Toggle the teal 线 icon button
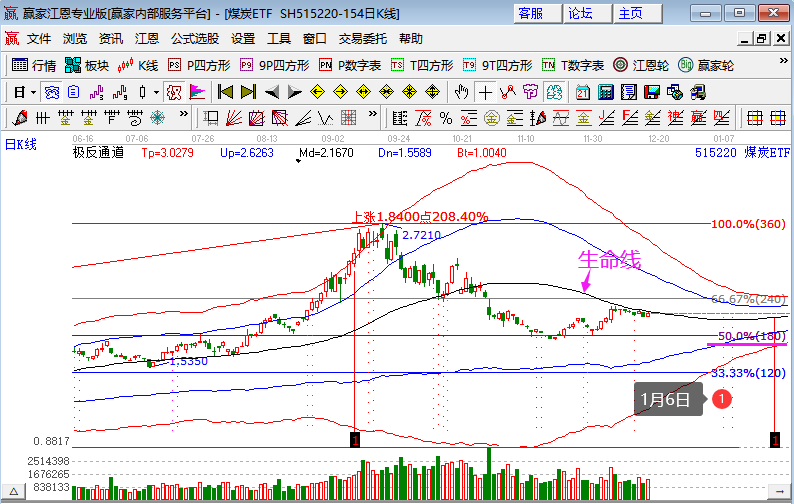 click(554, 92)
